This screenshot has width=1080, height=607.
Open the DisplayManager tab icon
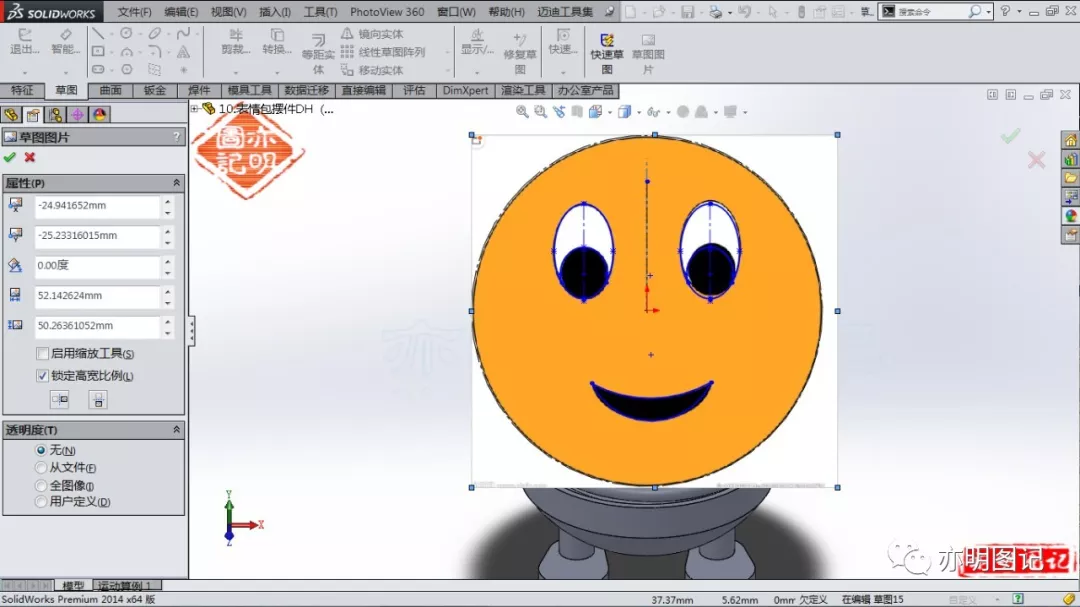point(99,114)
